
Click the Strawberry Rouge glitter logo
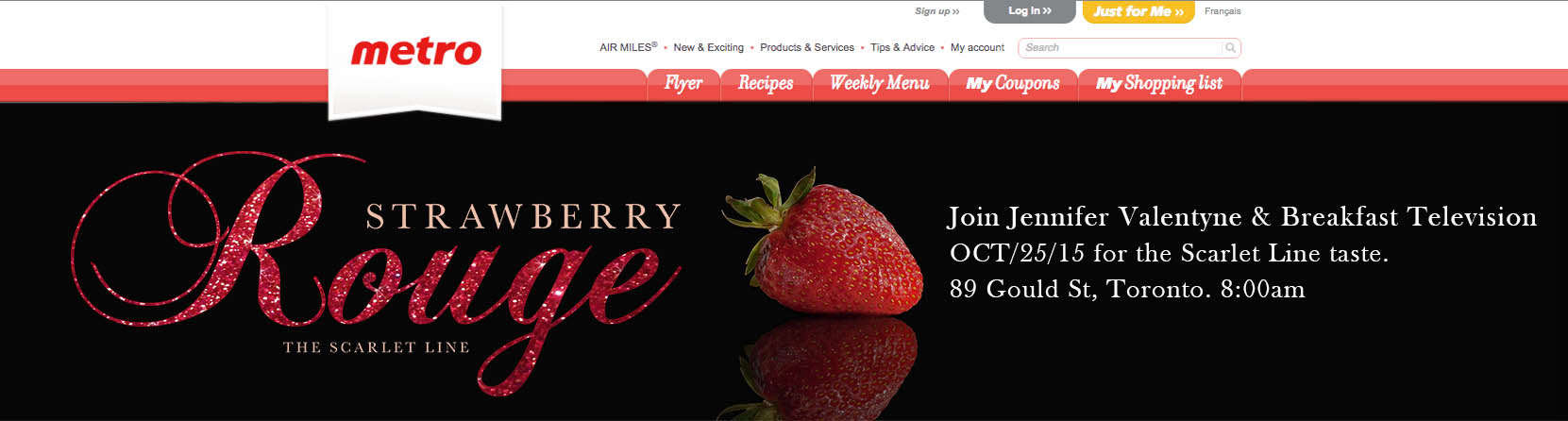376,274
